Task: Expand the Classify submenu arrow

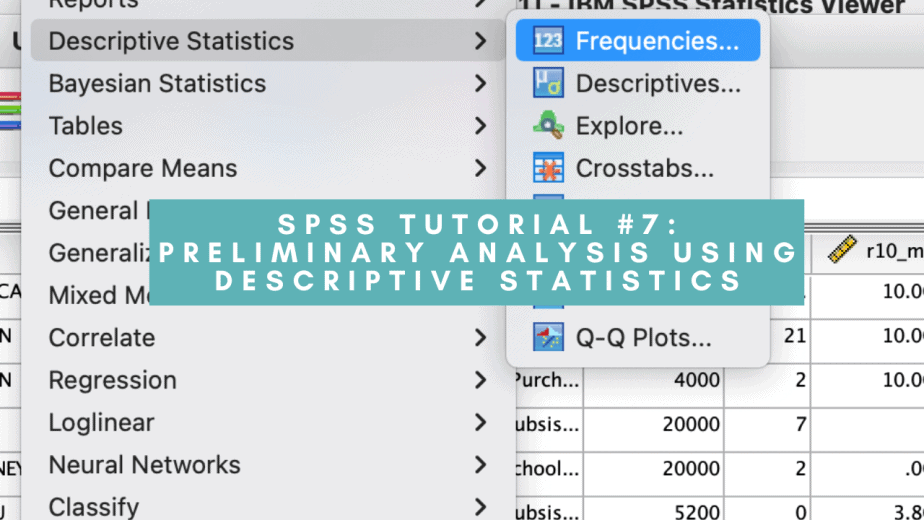Action: tap(481, 506)
